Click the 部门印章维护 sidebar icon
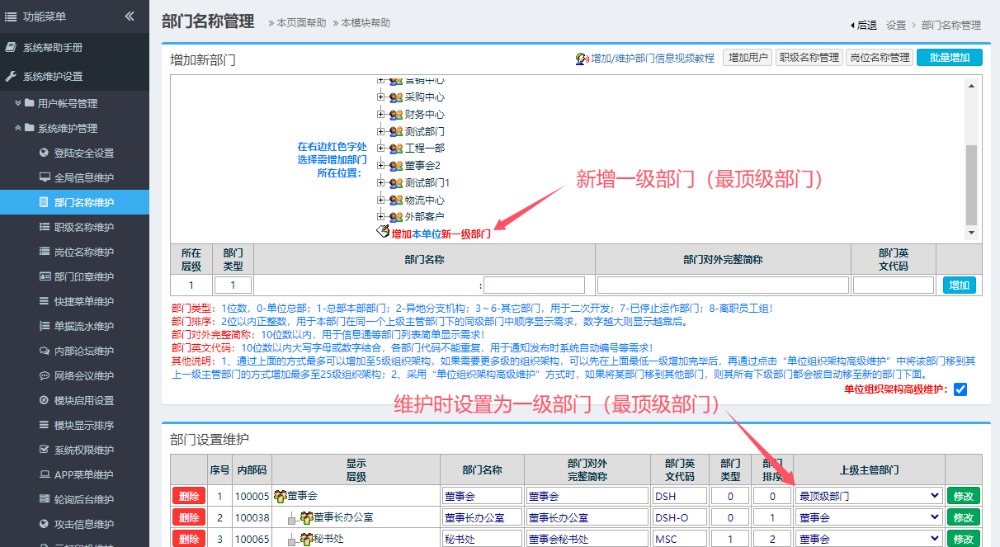The image size is (1000, 547). tap(44, 276)
